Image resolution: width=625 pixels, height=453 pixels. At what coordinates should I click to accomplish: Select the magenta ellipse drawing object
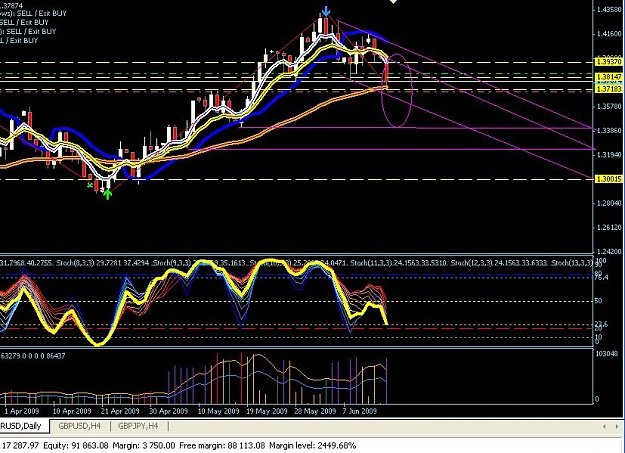(x=397, y=91)
